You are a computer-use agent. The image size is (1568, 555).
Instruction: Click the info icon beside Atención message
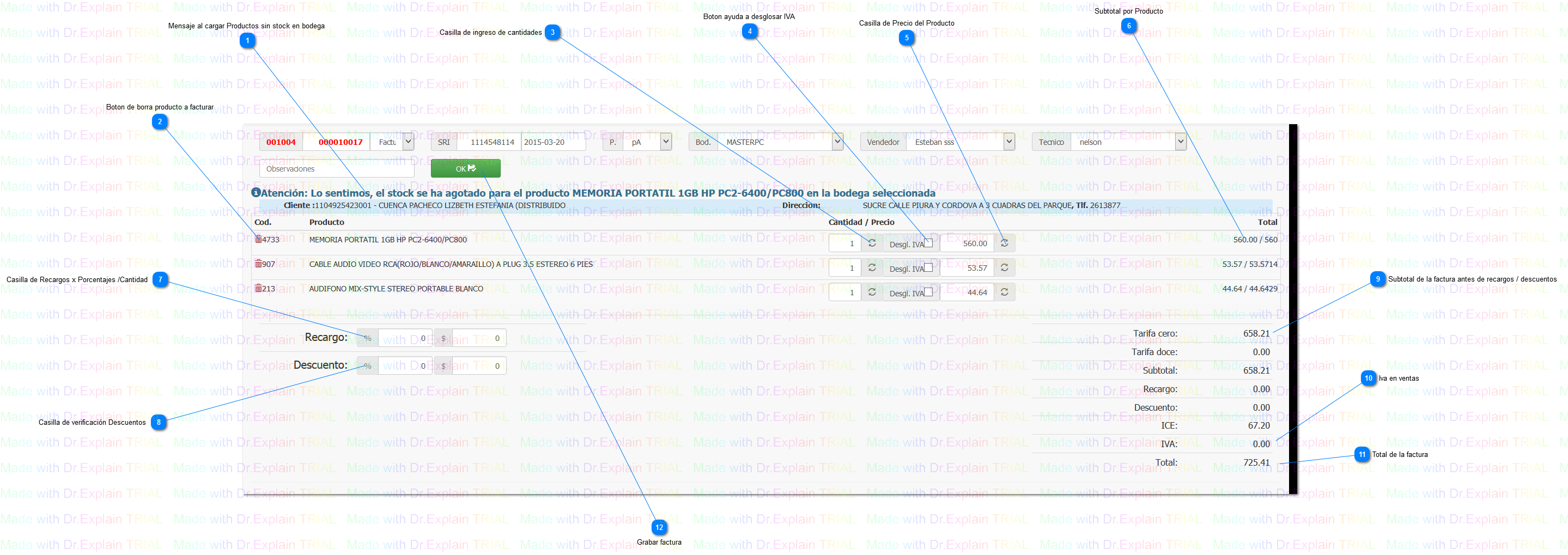coord(256,193)
